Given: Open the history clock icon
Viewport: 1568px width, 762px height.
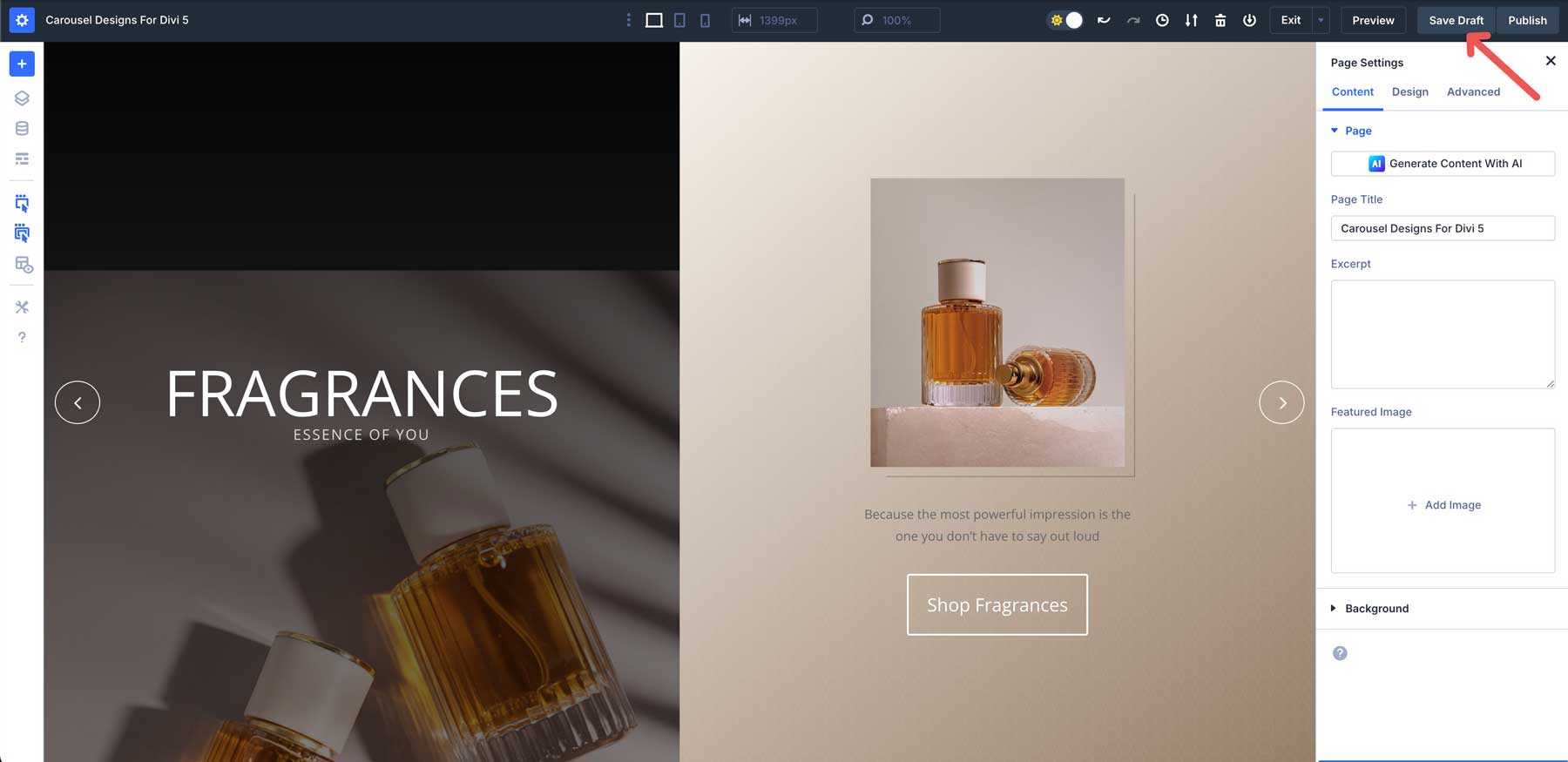Looking at the screenshot, I should click(1162, 20).
